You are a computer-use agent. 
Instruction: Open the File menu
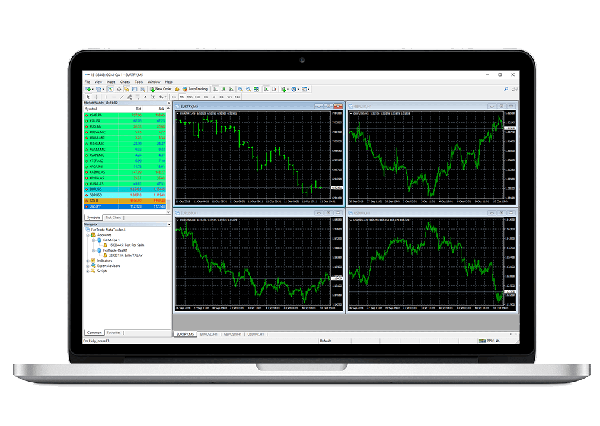coord(88,81)
